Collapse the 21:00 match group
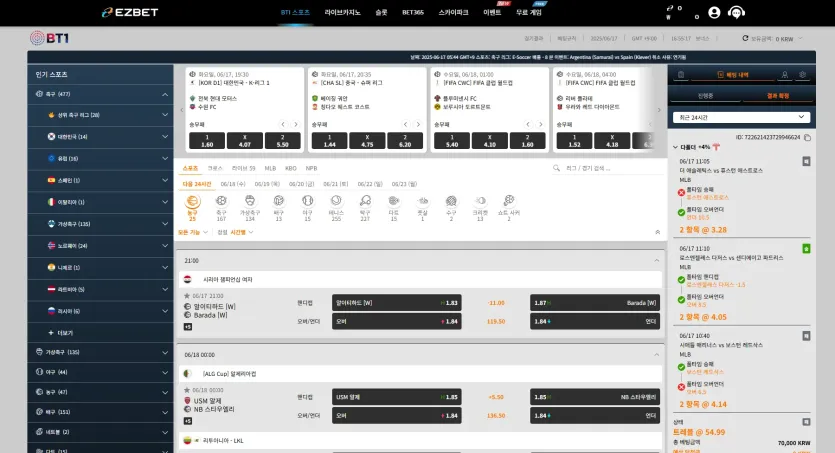Viewport: 835px width, 453px height. (657, 260)
